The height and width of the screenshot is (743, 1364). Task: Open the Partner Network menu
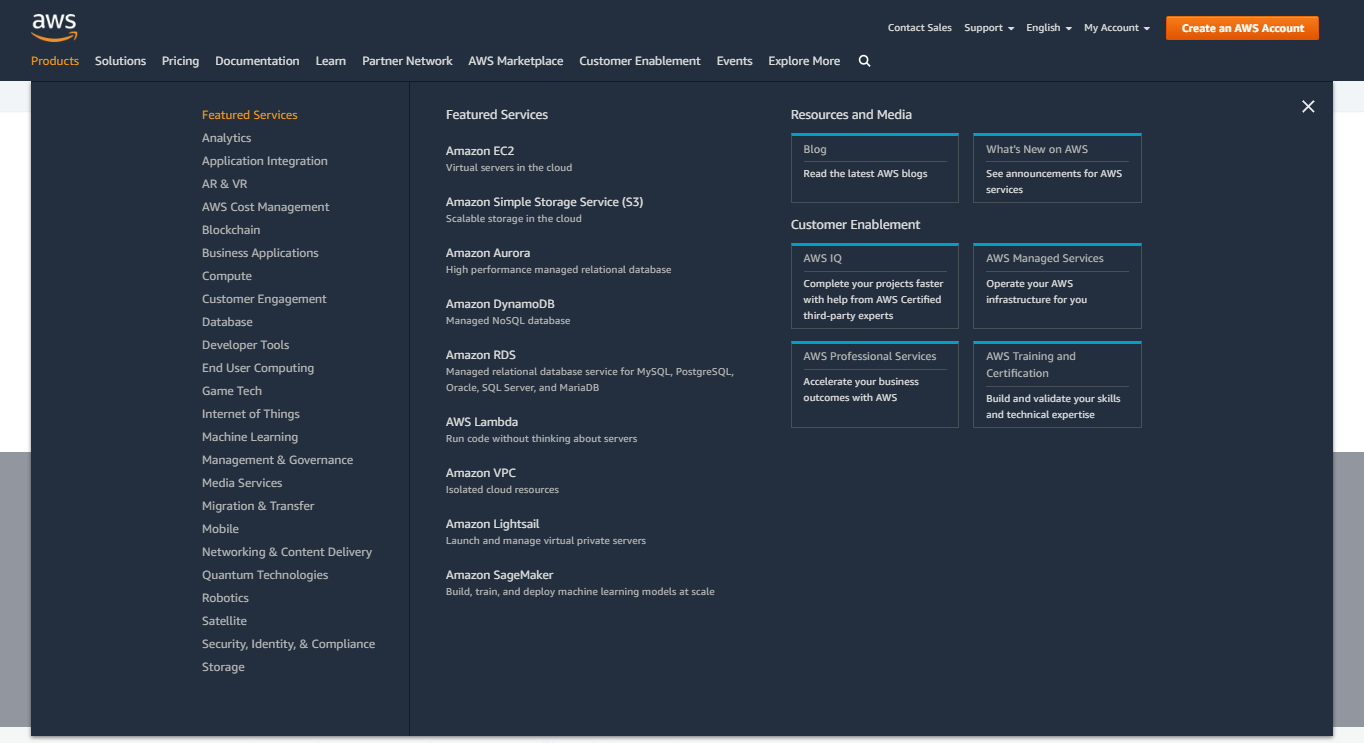tap(407, 61)
